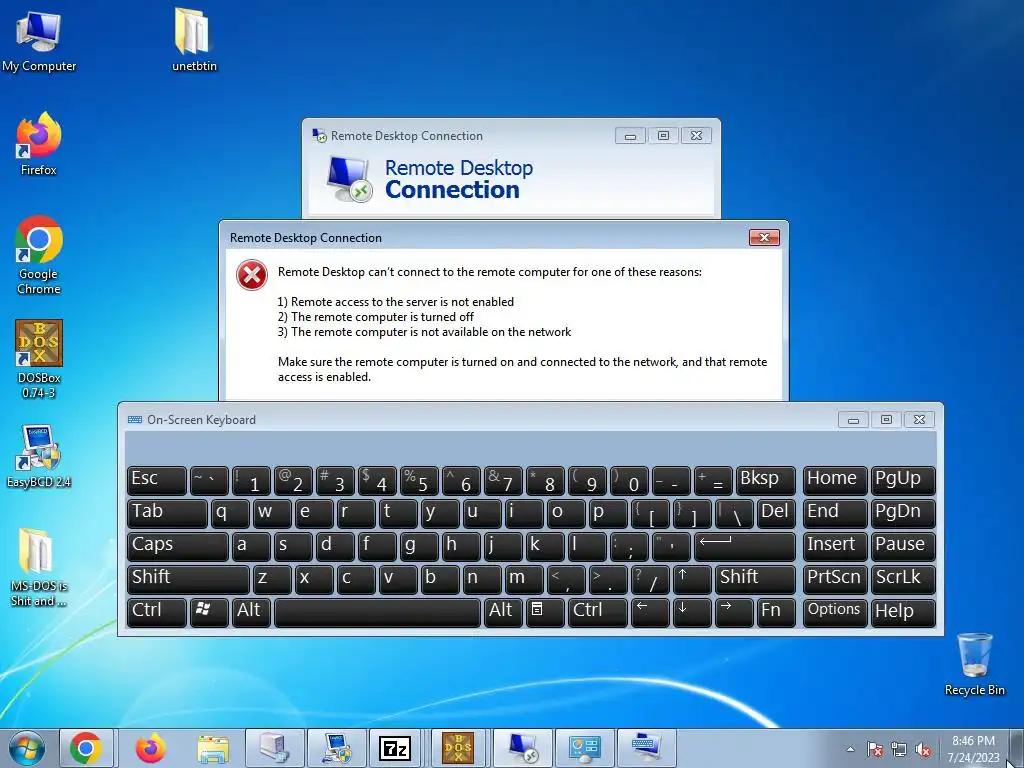The width and height of the screenshot is (1024, 768).
Task: Toggle the Fn key on keyboard
Action: [776, 612]
